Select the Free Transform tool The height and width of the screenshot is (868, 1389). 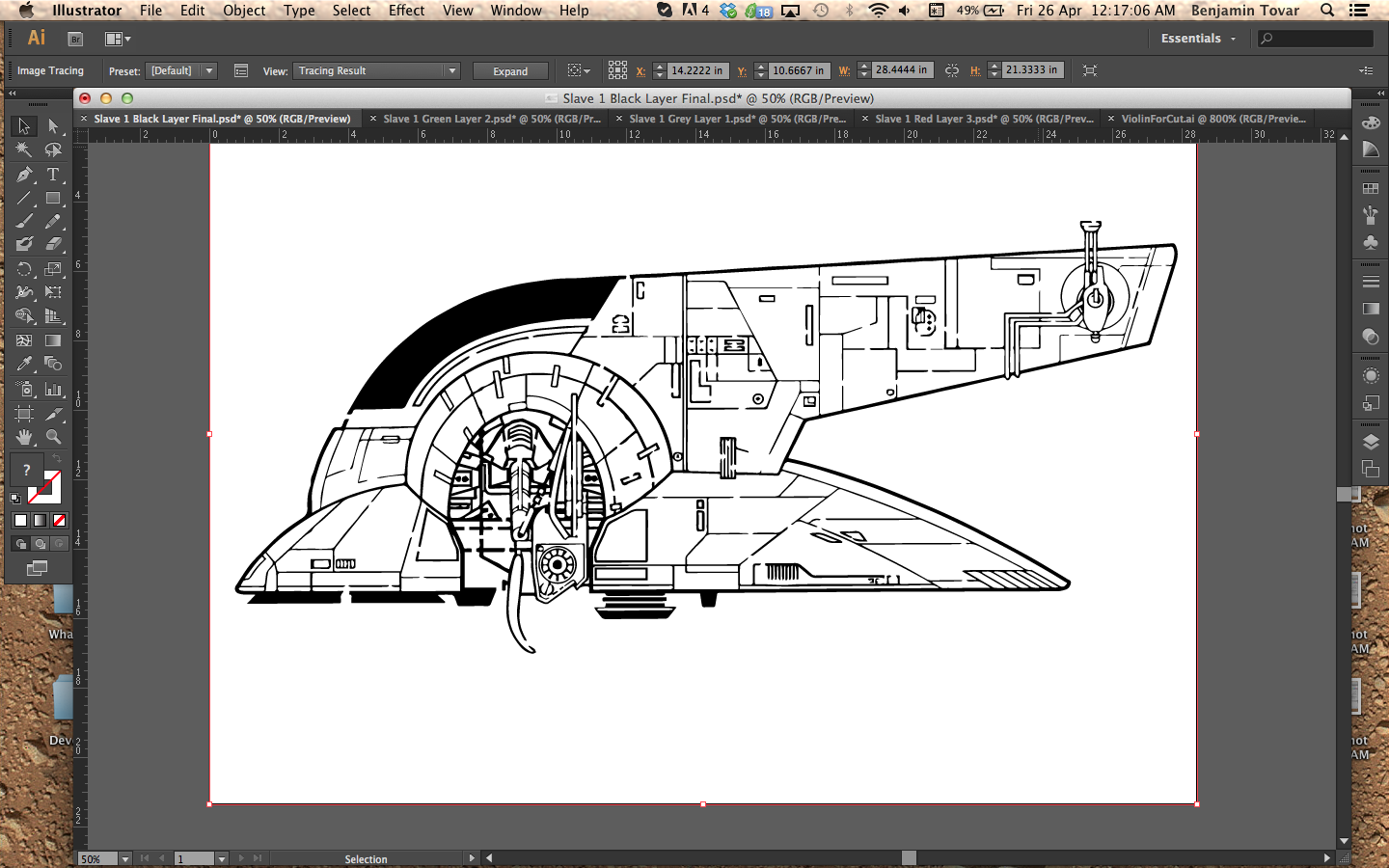[x=53, y=292]
